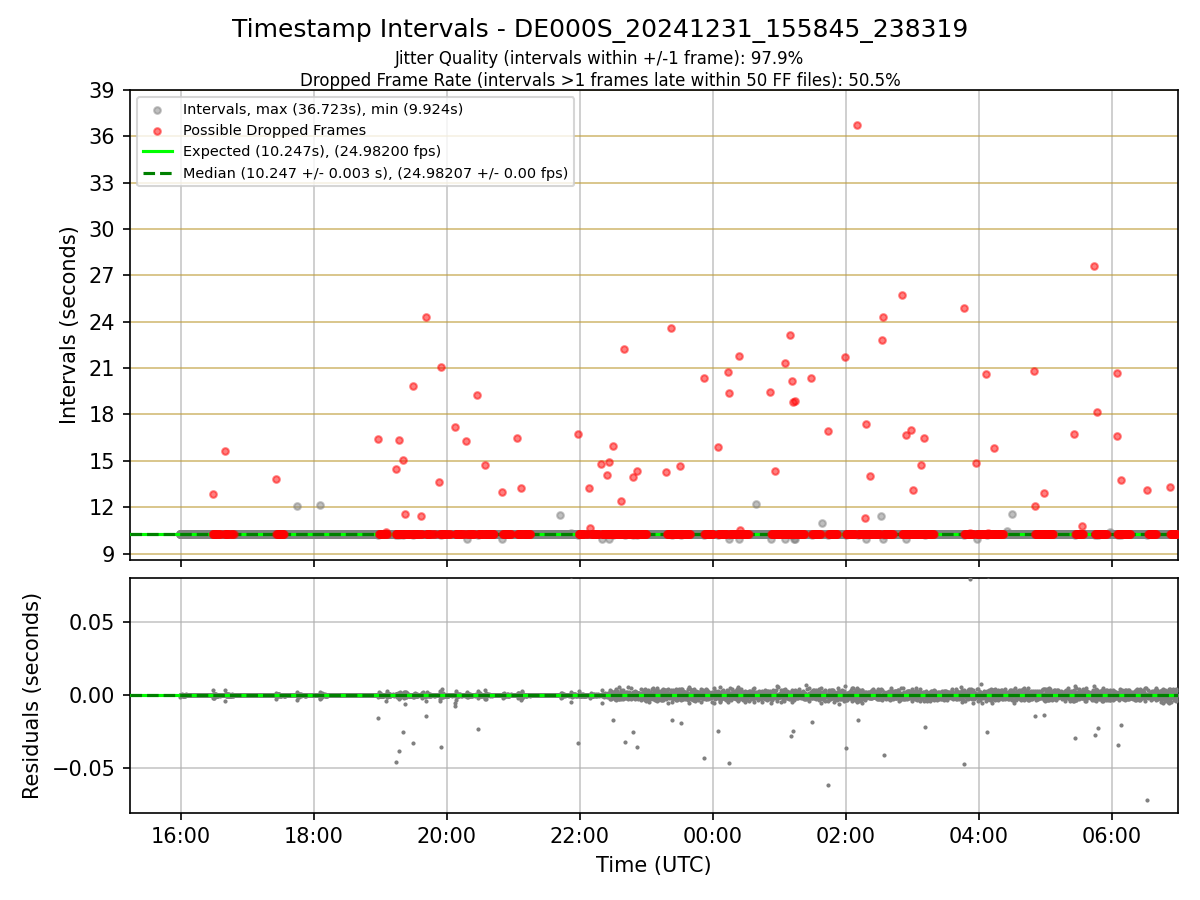This screenshot has height=900, width=1200.
Task: Click the plot title 'Timestamp Intervals - DE000S_20241231_155845_238319'
Action: click(600, 29)
